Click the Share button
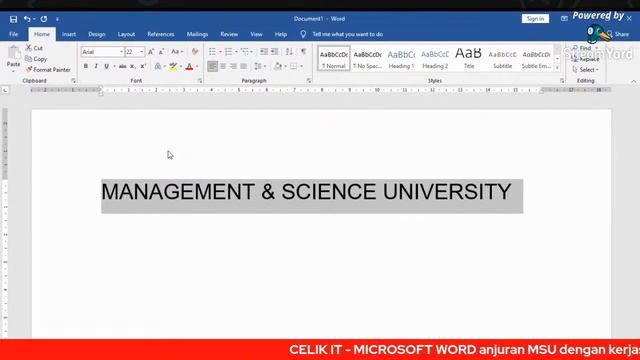This screenshot has height=360, width=640. point(618,34)
